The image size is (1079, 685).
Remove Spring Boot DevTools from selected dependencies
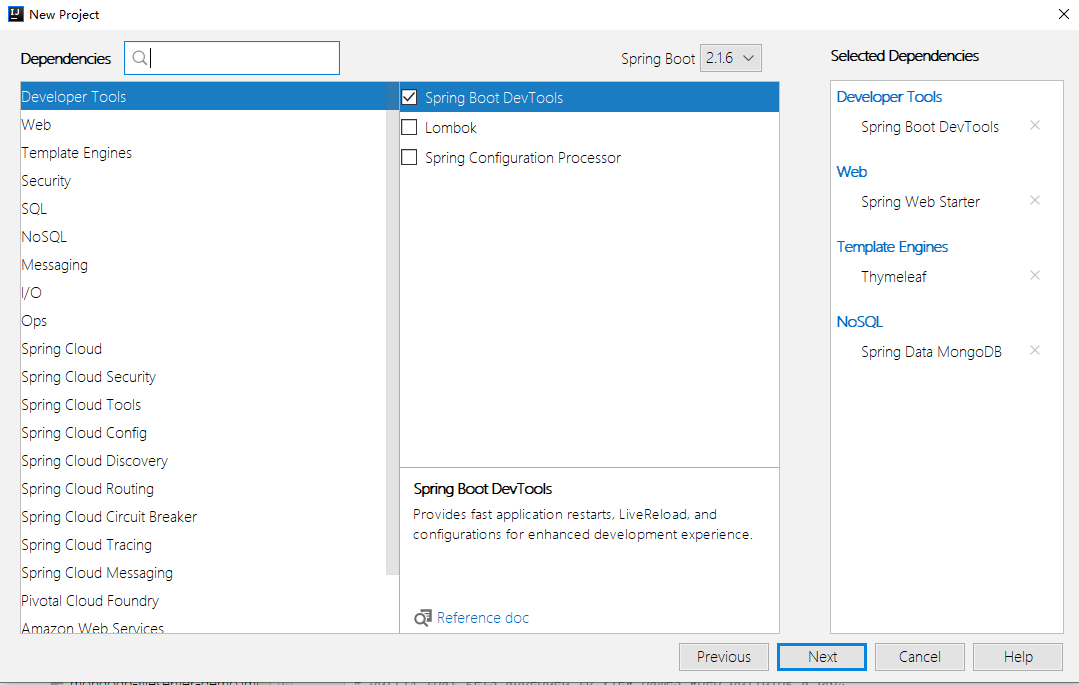pos(1034,125)
